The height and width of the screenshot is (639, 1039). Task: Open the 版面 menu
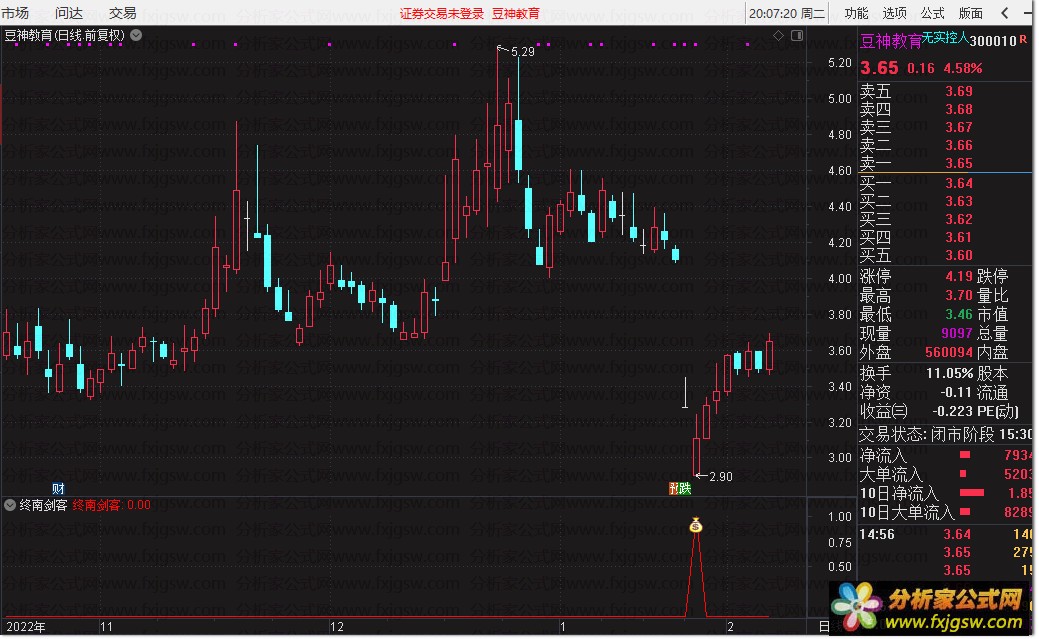pos(971,13)
